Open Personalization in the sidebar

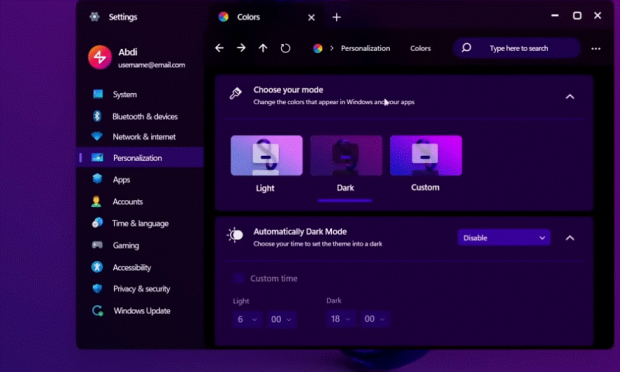pos(141,158)
